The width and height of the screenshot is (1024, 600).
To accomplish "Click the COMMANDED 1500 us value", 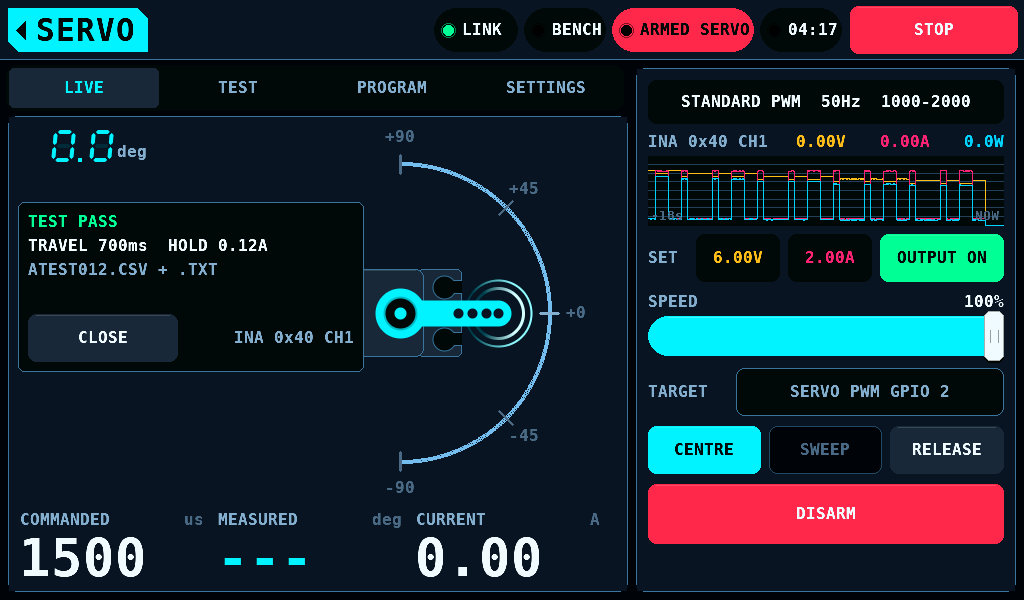I will point(83,558).
